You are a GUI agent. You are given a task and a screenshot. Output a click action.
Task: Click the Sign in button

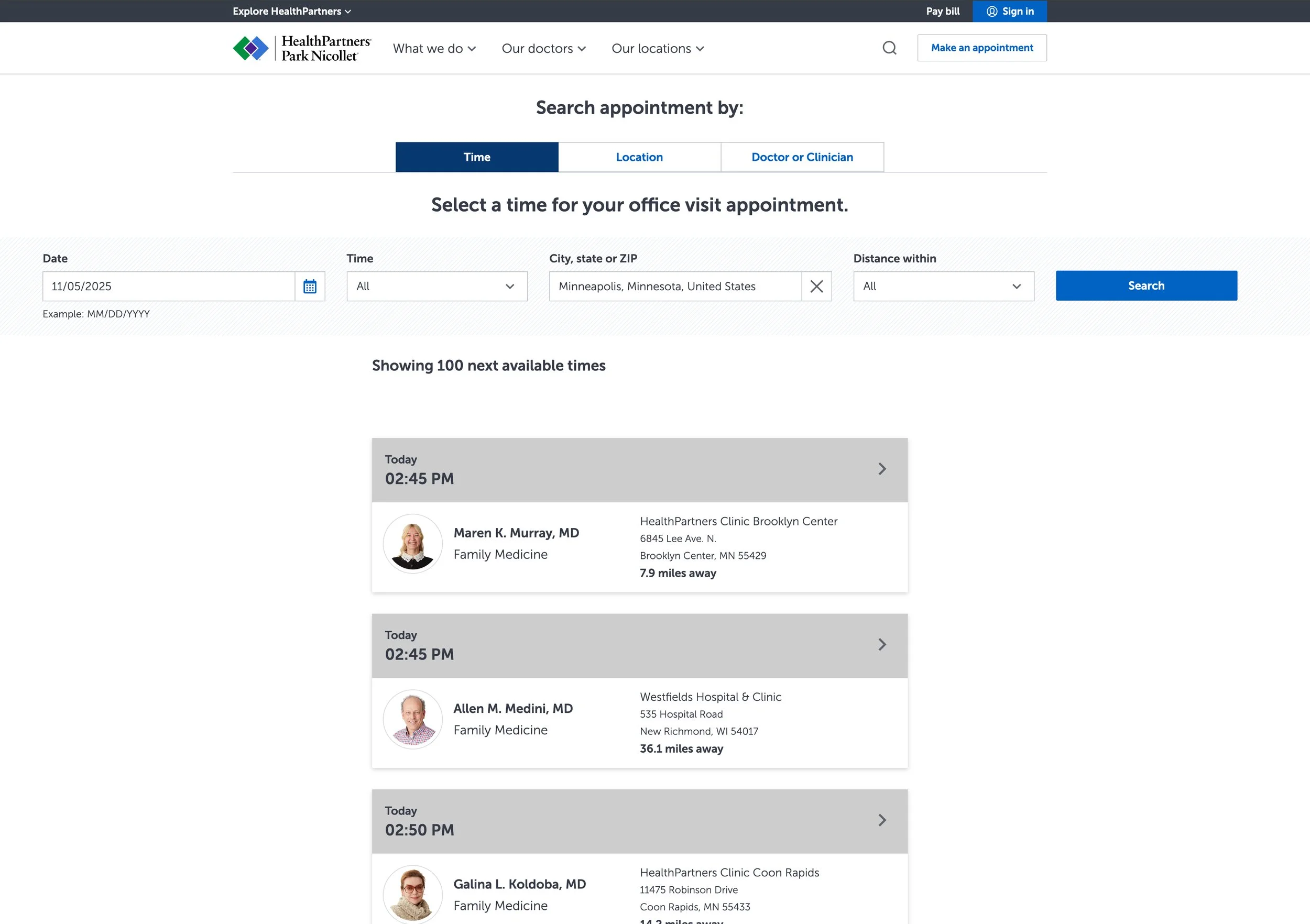coord(1009,12)
